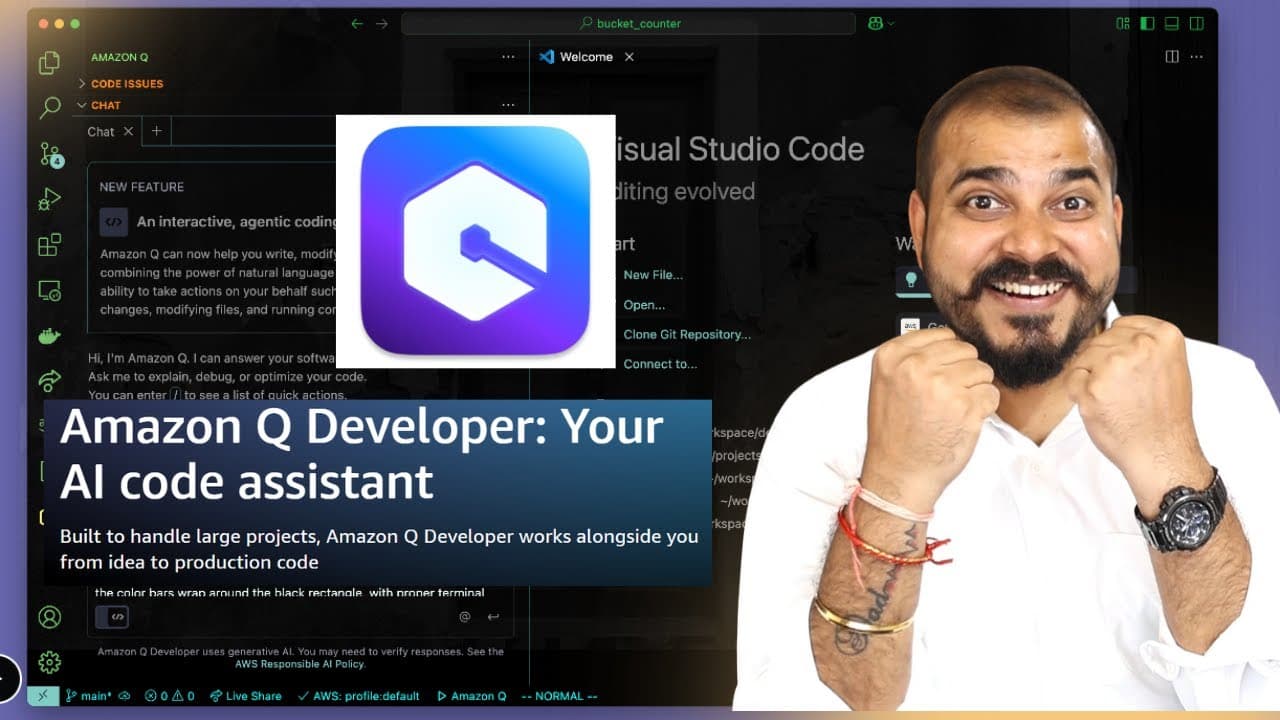Screen dimensions: 1280x720
Task: Open the errors and warnings problems indicator
Action: tap(169, 696)
